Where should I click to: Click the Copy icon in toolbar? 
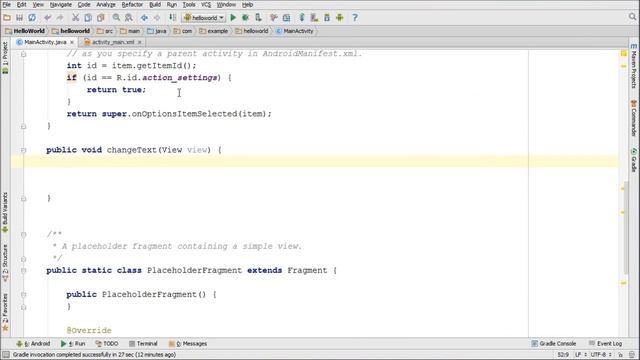click(88, 18)
